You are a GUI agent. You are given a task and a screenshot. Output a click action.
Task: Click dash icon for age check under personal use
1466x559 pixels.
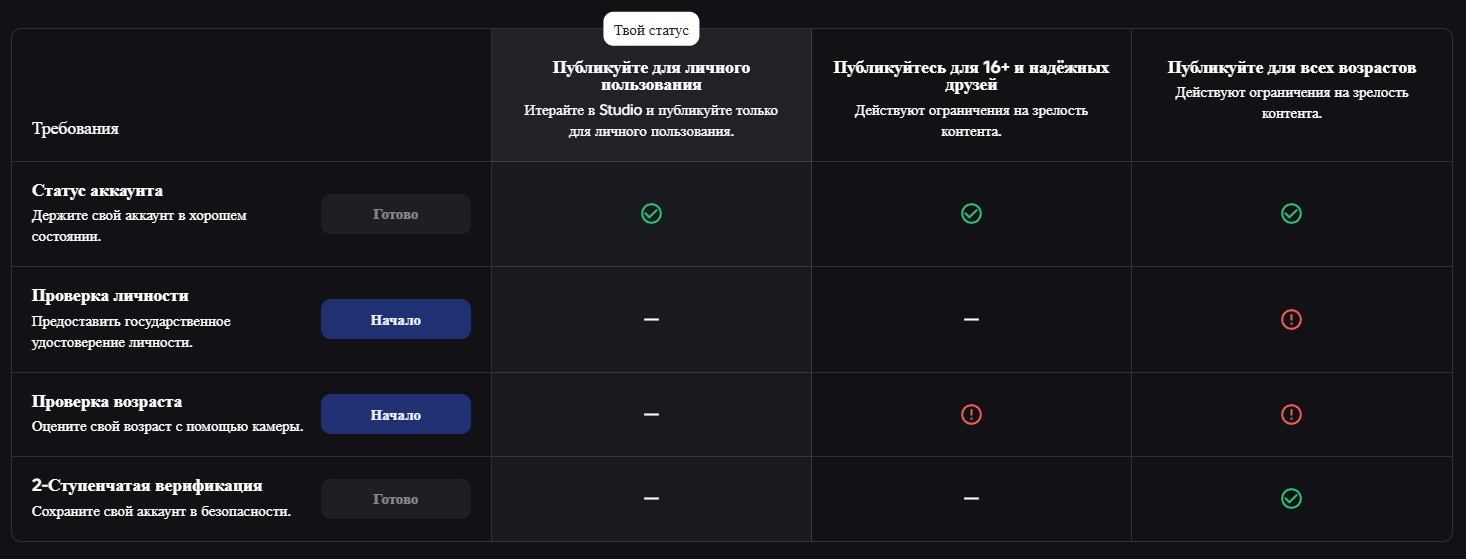[651, 414]
